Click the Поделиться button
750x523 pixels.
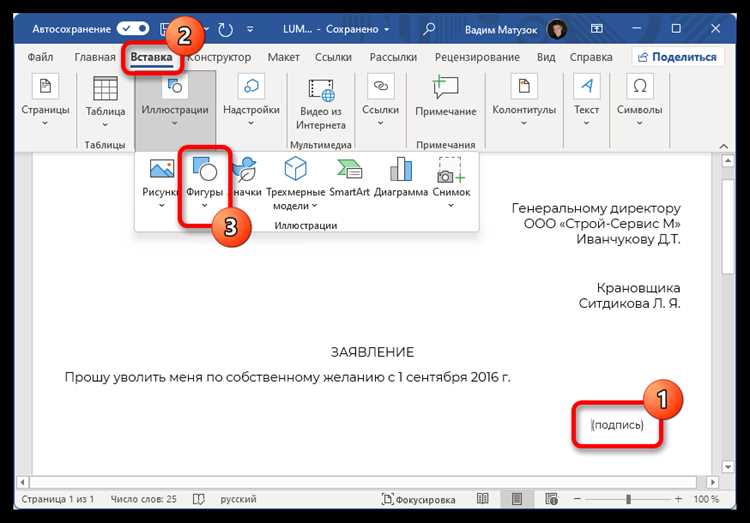coord(678,57)
